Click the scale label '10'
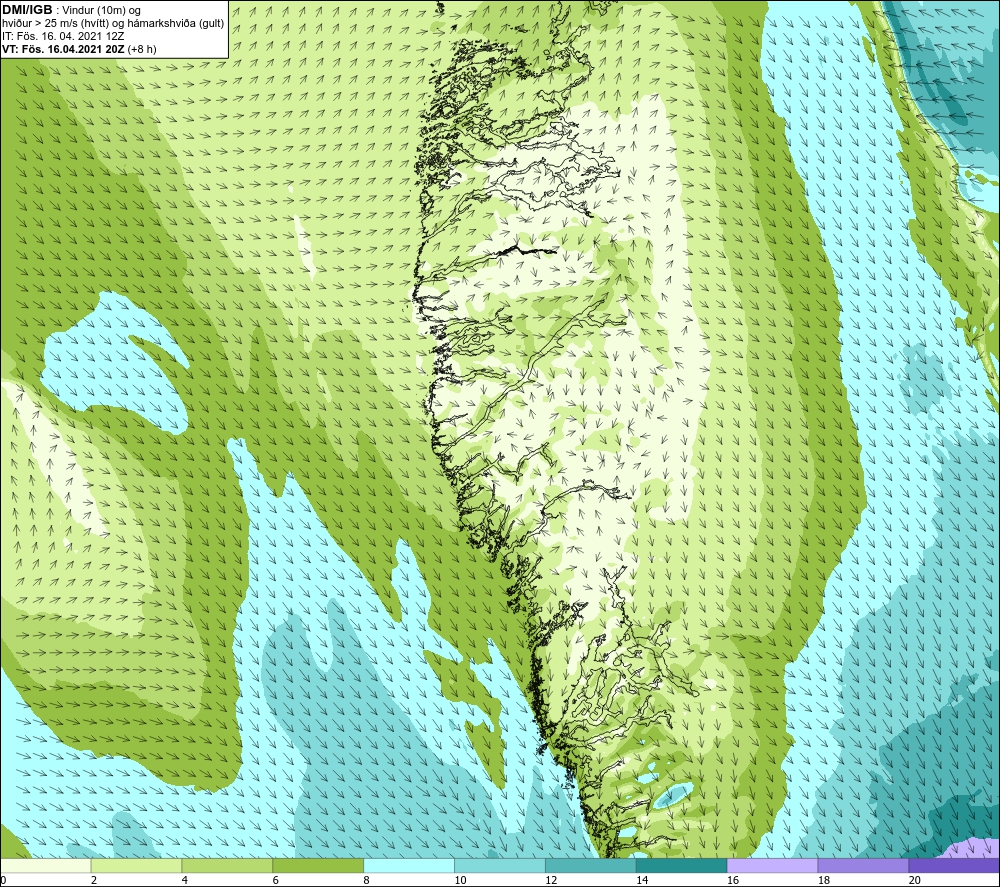This screenshot has height=887, width=1000. (x=460, y=880)
